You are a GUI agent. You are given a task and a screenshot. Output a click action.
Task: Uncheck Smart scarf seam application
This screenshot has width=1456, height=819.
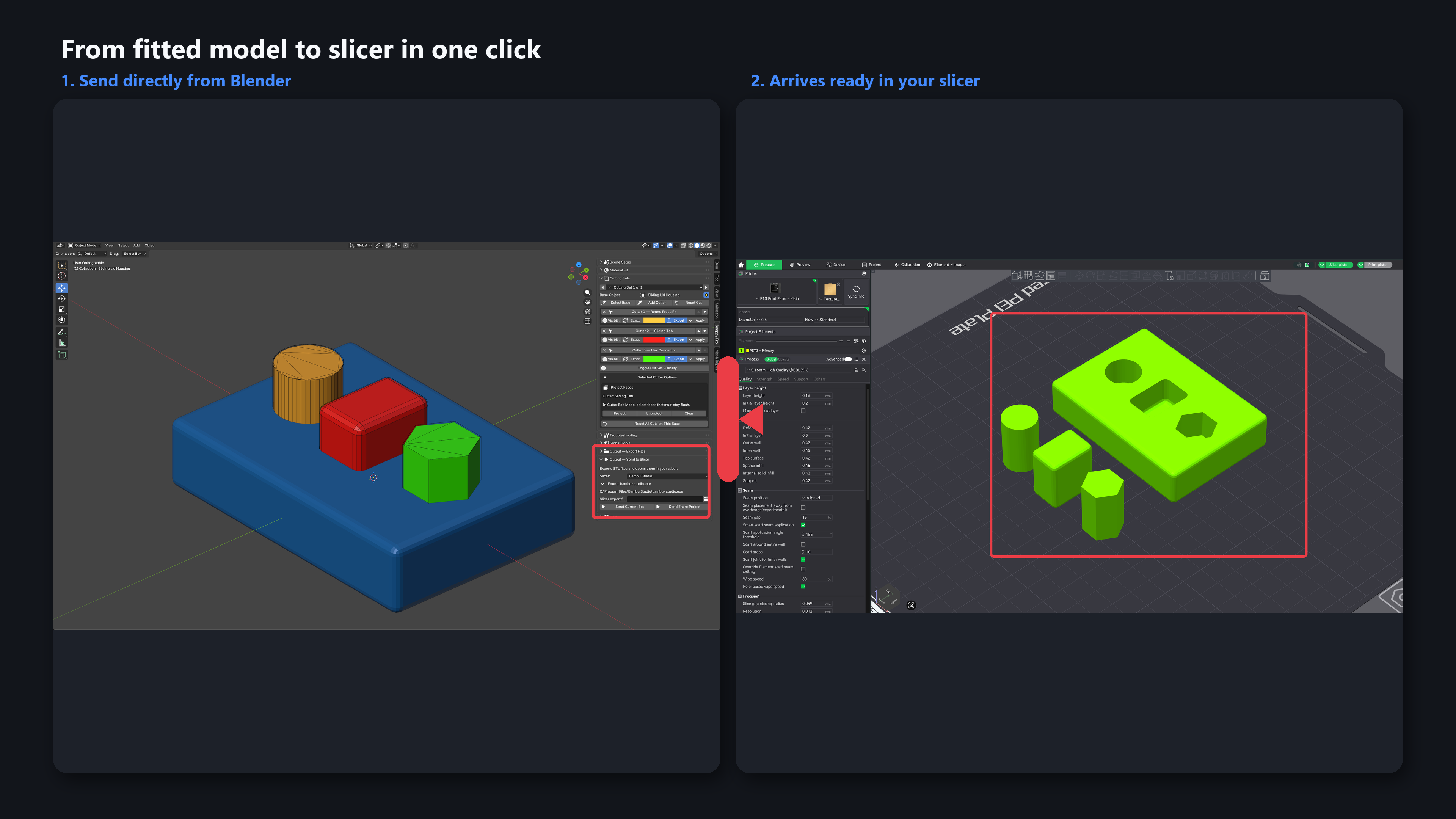coord(803,525)
